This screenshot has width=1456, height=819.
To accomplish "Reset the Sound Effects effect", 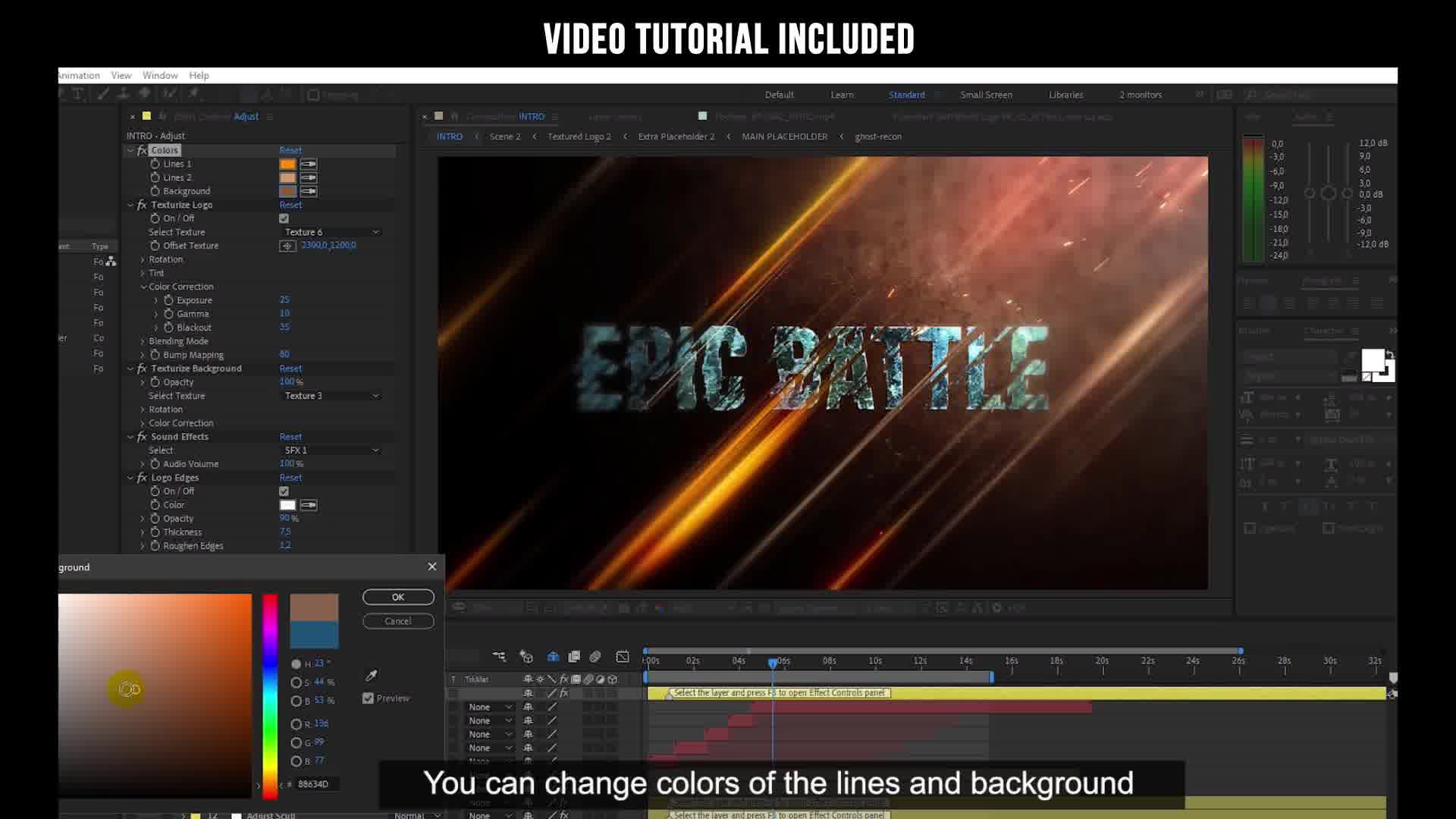I will coord(290,437).
